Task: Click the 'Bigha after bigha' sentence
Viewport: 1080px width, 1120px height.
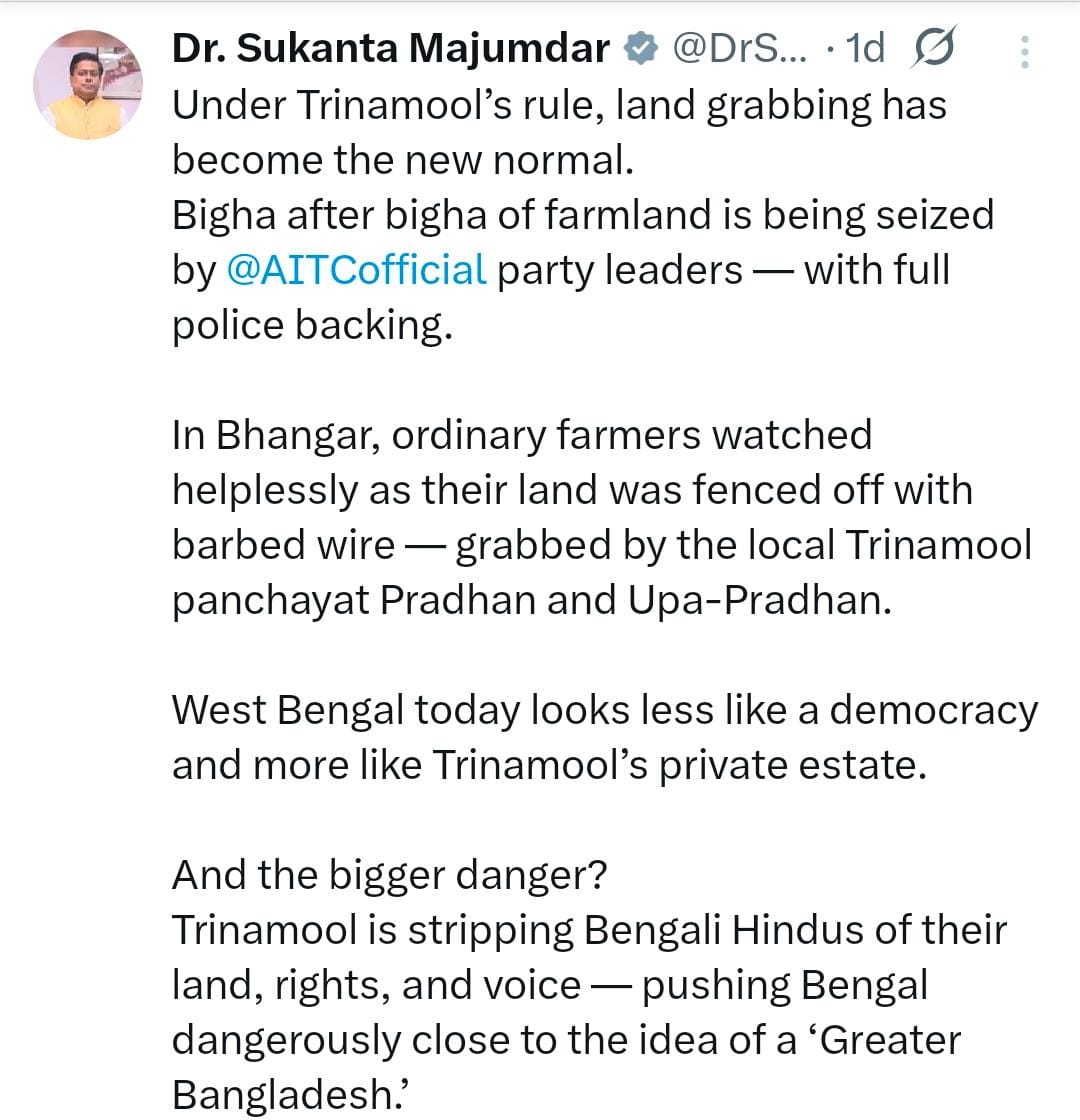Action: coord(583,213)
